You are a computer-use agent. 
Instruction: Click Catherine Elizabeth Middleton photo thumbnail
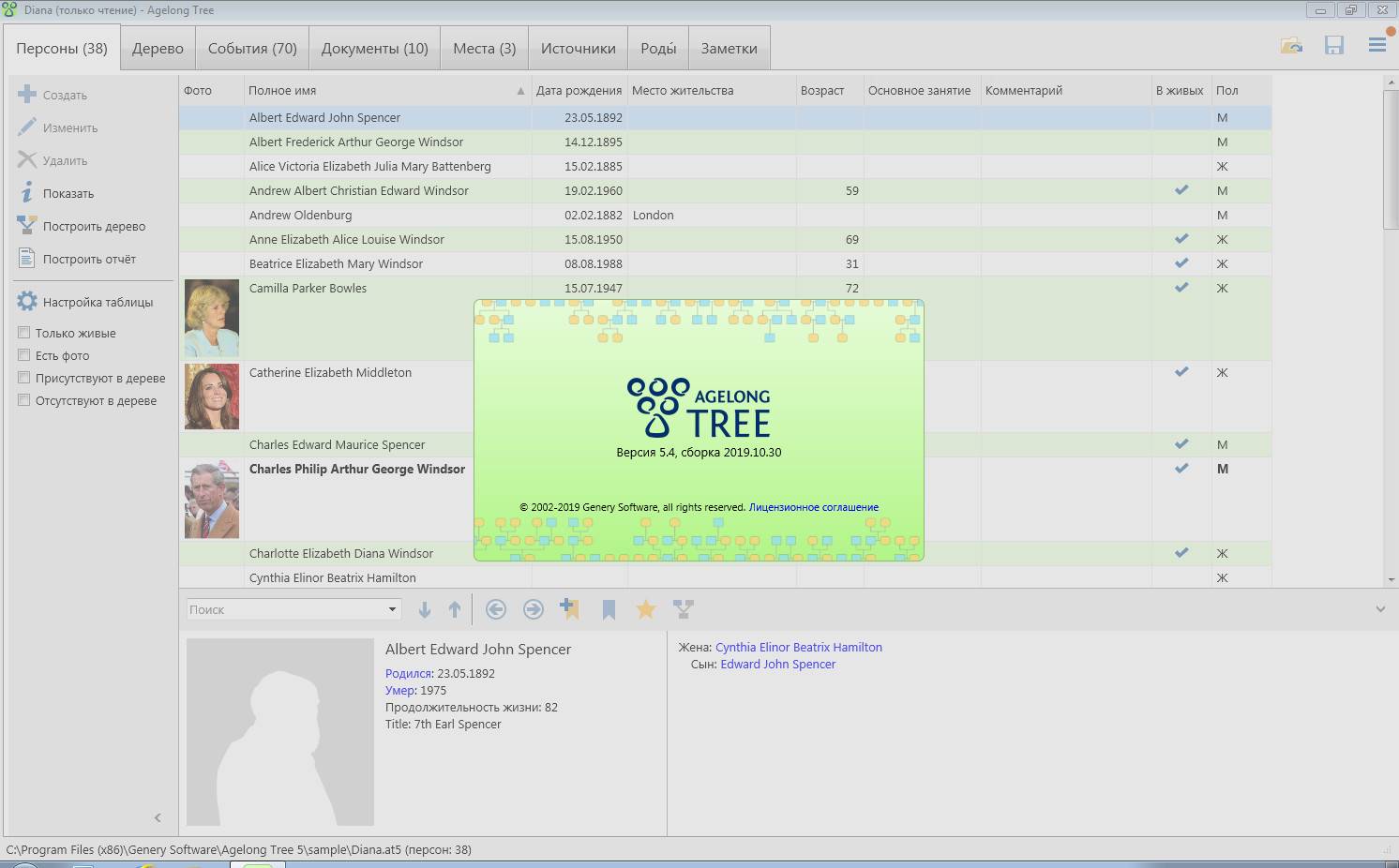[x=212, y=397]
